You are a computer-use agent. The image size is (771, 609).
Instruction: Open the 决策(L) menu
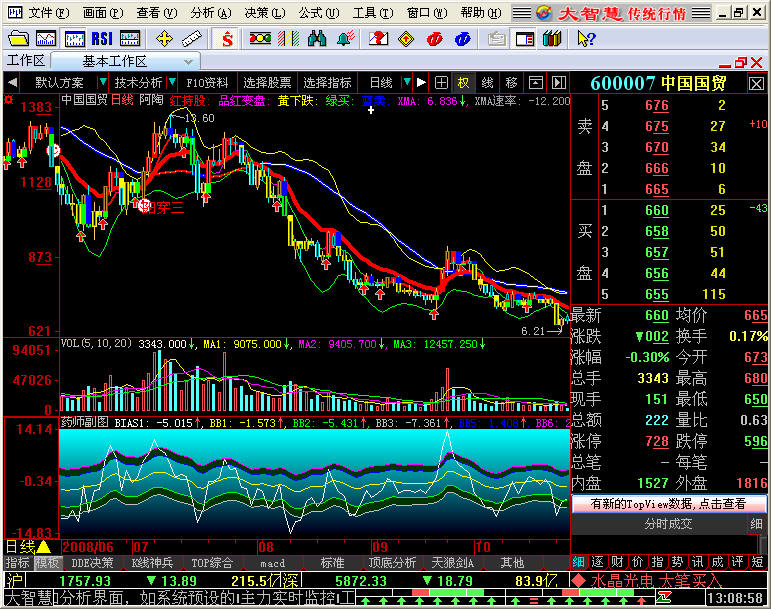coord(265,13)
